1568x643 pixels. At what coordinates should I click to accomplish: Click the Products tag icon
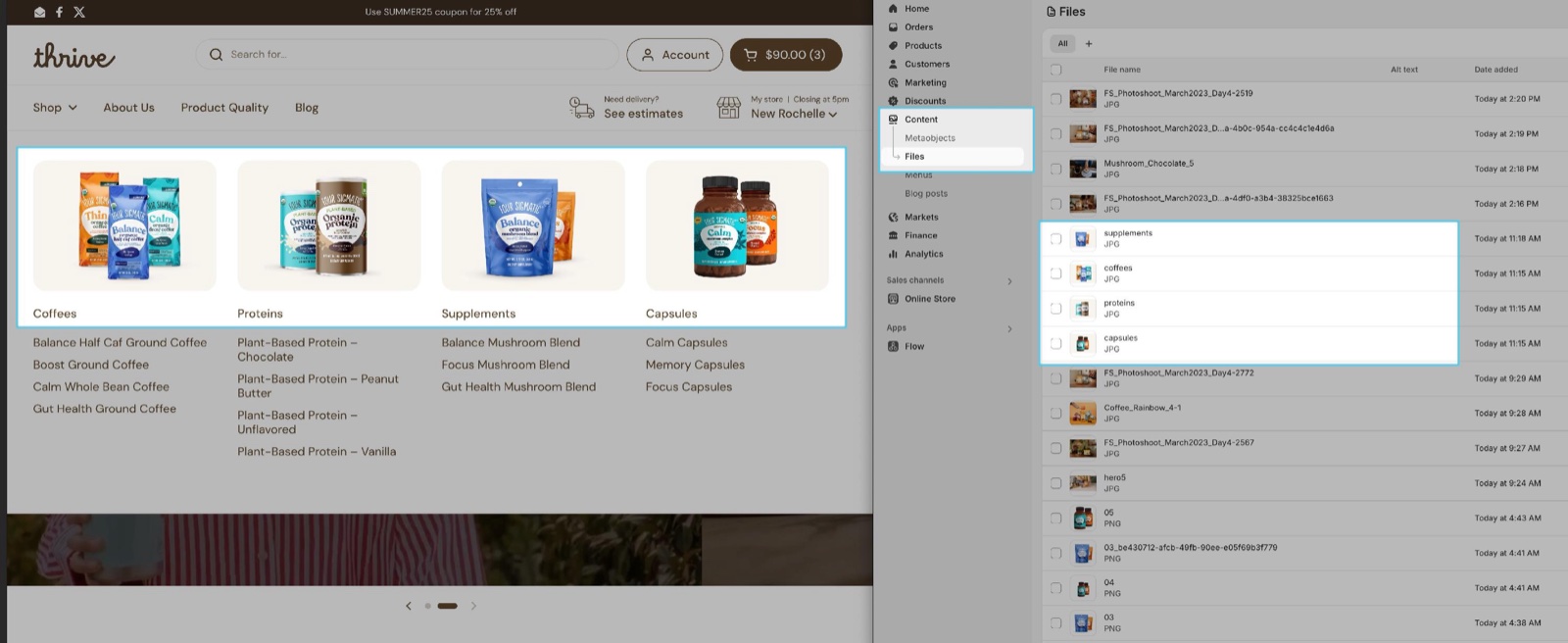point(893,45)
